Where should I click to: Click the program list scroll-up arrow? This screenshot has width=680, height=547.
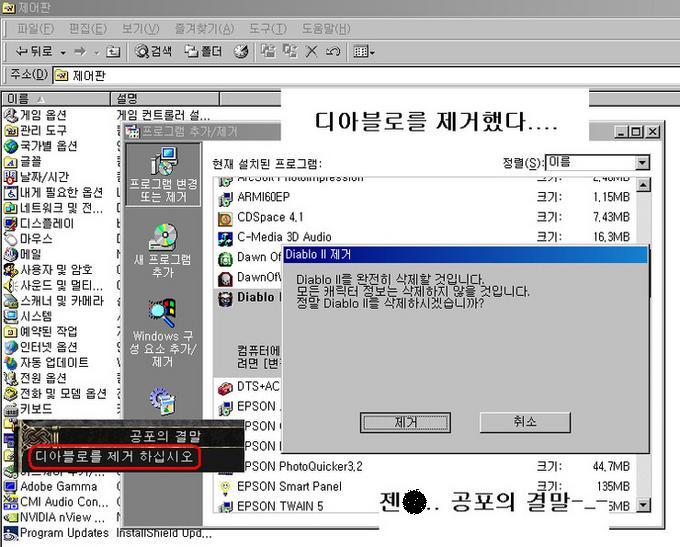tap(643, 185)
